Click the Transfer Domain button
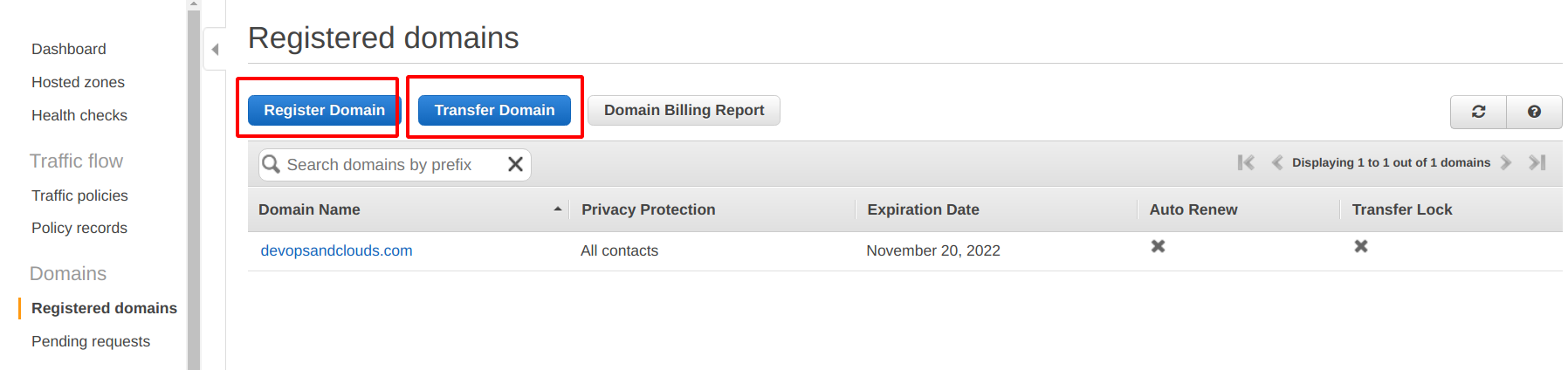 (x=494, y=110)
